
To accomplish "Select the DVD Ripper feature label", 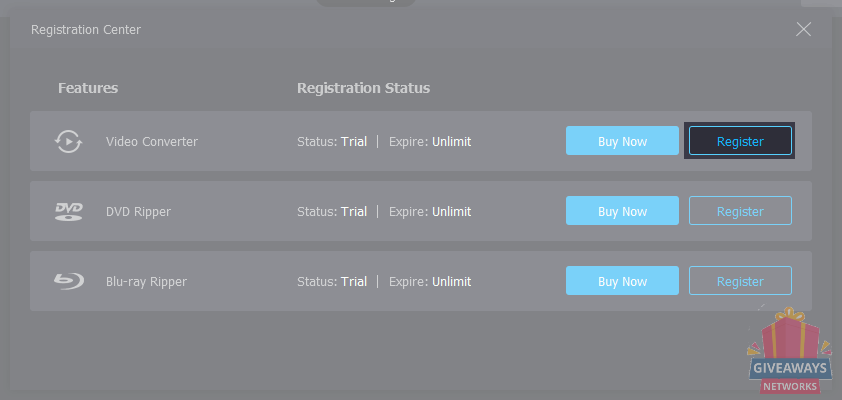I will pyautogui.click(x=138, y=212).
